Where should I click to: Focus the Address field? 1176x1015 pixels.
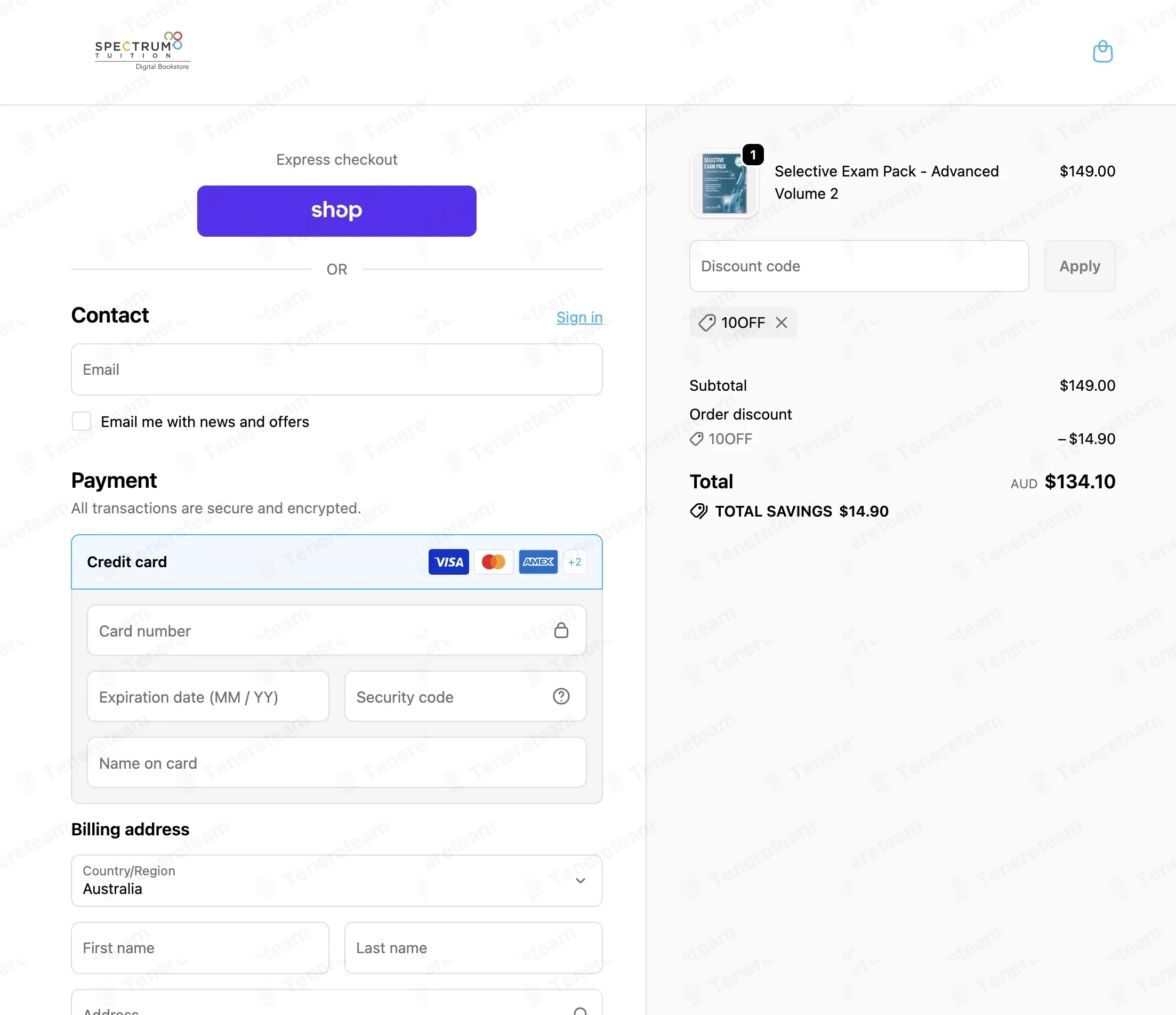[336, 1004]
